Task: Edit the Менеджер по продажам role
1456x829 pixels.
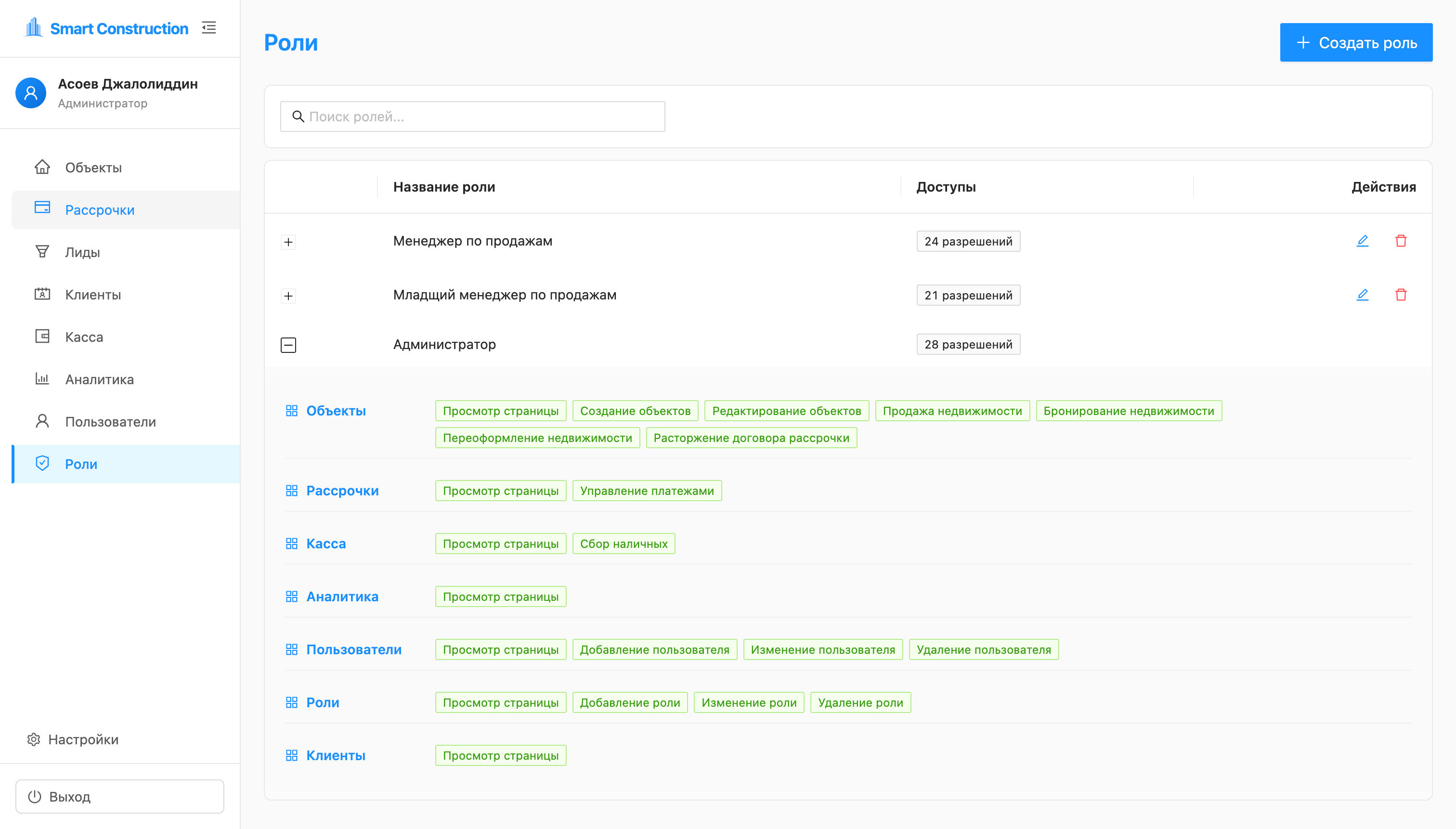Action: [1362, 241]
